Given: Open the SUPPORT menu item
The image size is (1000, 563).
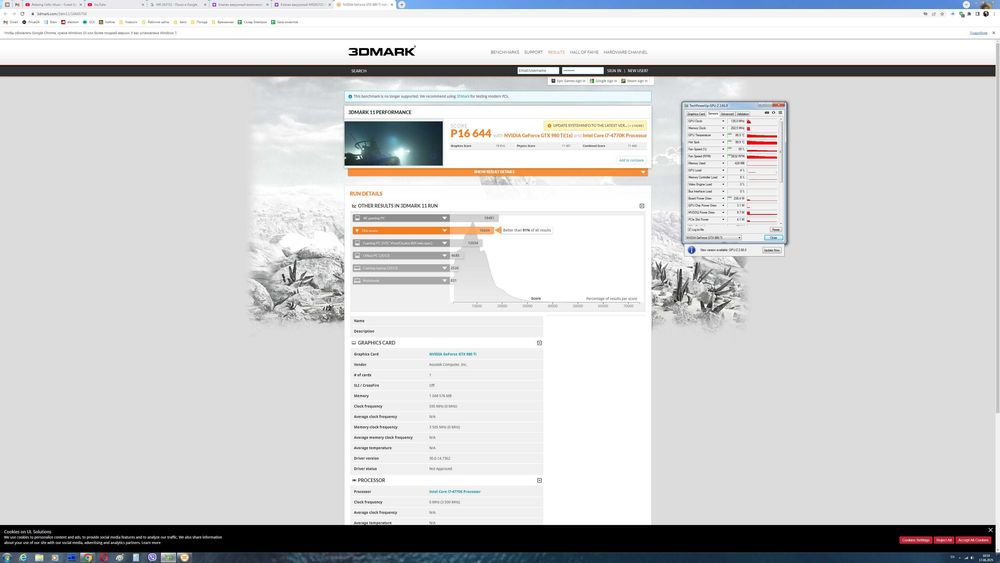Looking at the screenshot, I should tap(533, 52).
